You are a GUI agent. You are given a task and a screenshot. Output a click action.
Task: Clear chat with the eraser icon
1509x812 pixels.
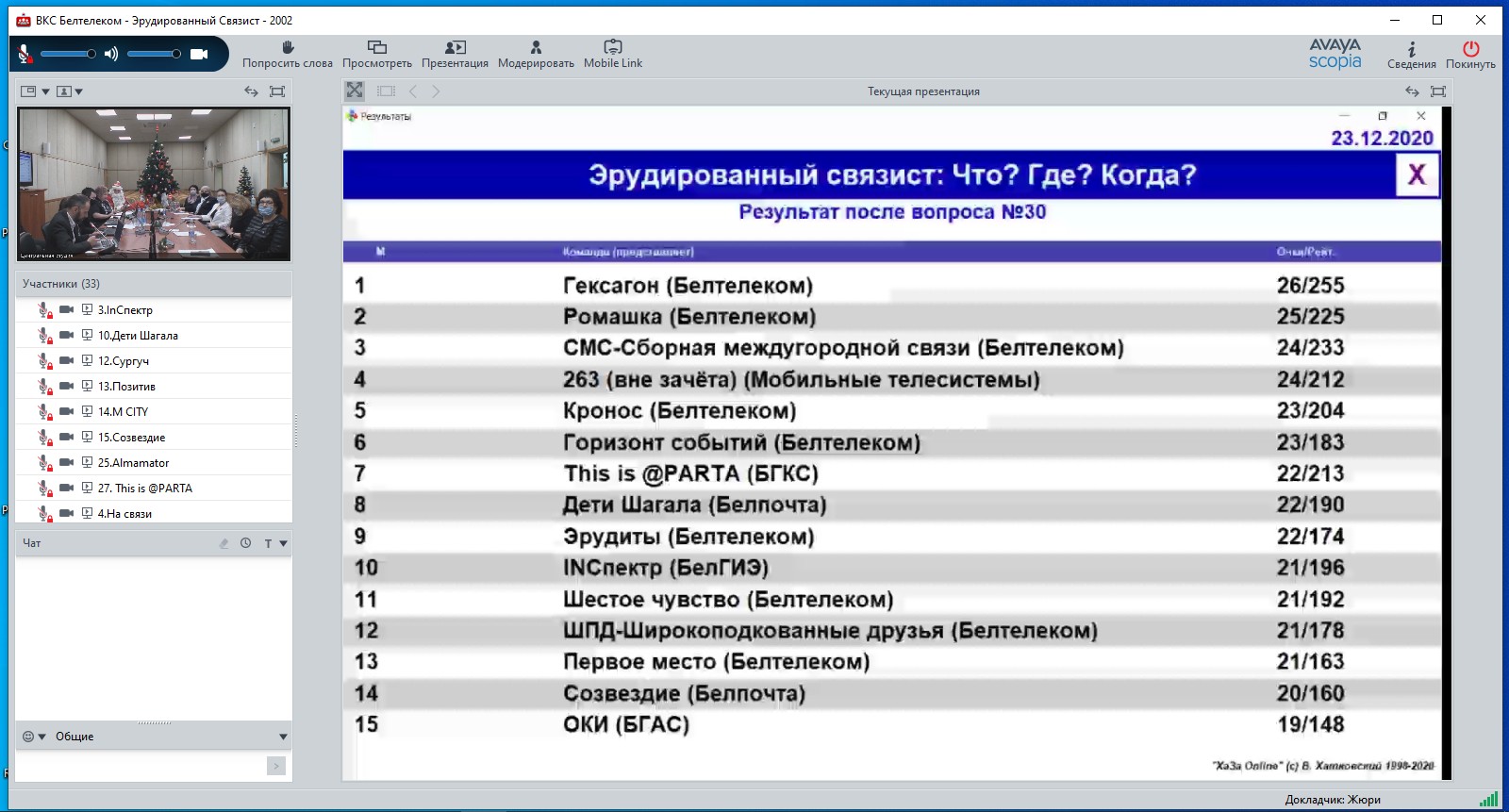click(224, 543)
